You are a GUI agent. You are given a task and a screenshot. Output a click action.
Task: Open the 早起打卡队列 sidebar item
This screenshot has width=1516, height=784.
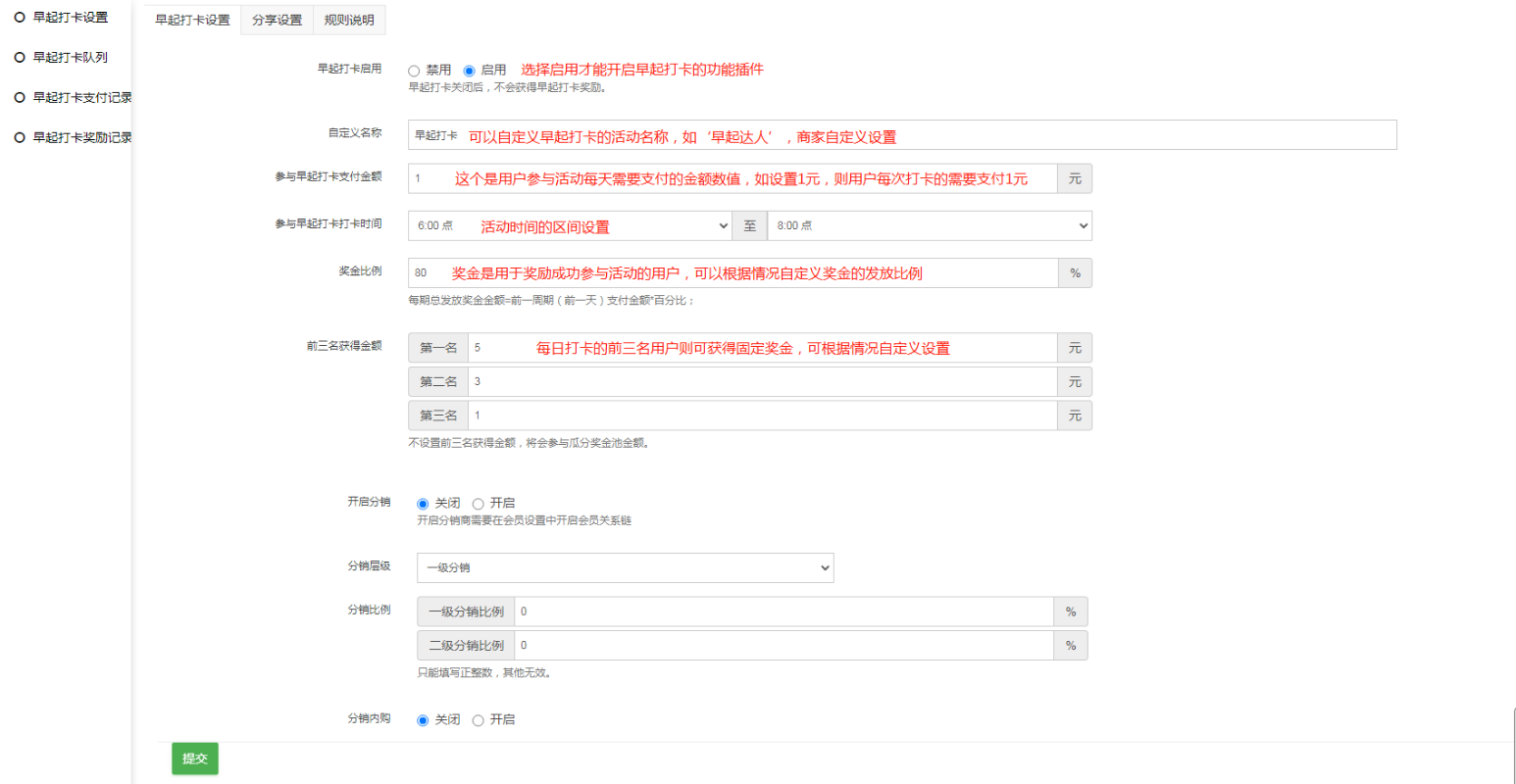(x=70, y=58)
